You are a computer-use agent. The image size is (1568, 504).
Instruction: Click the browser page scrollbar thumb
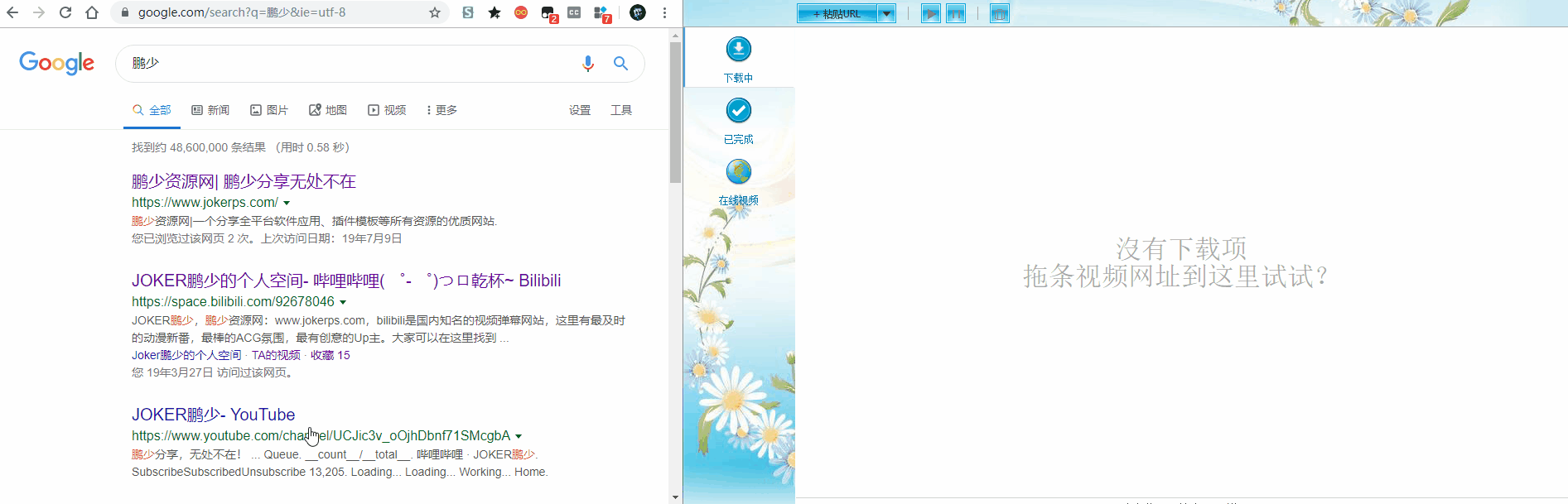pos(676,112)
